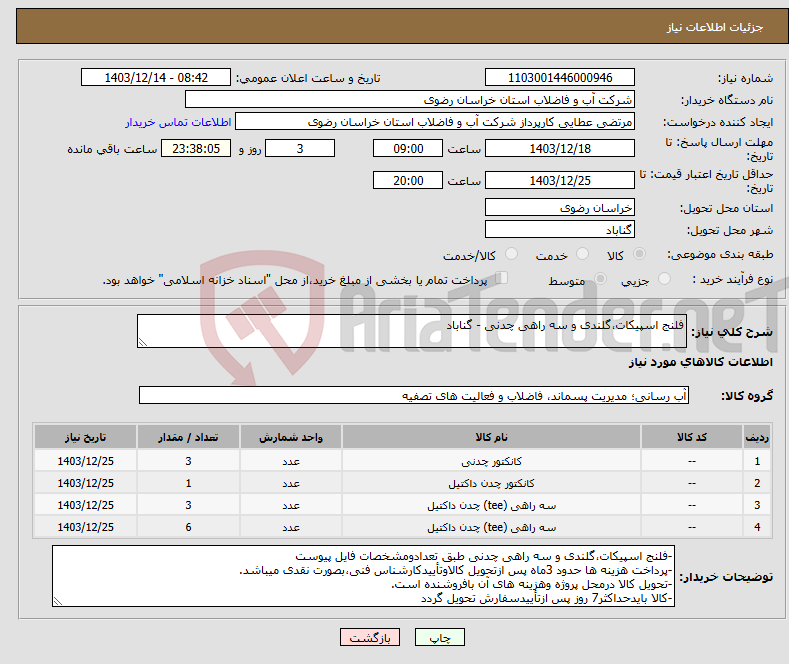The height and width of the screenshot is (664, 789).
Task: Click the تعداد / مقدار column header
Action: coord(188,437)
